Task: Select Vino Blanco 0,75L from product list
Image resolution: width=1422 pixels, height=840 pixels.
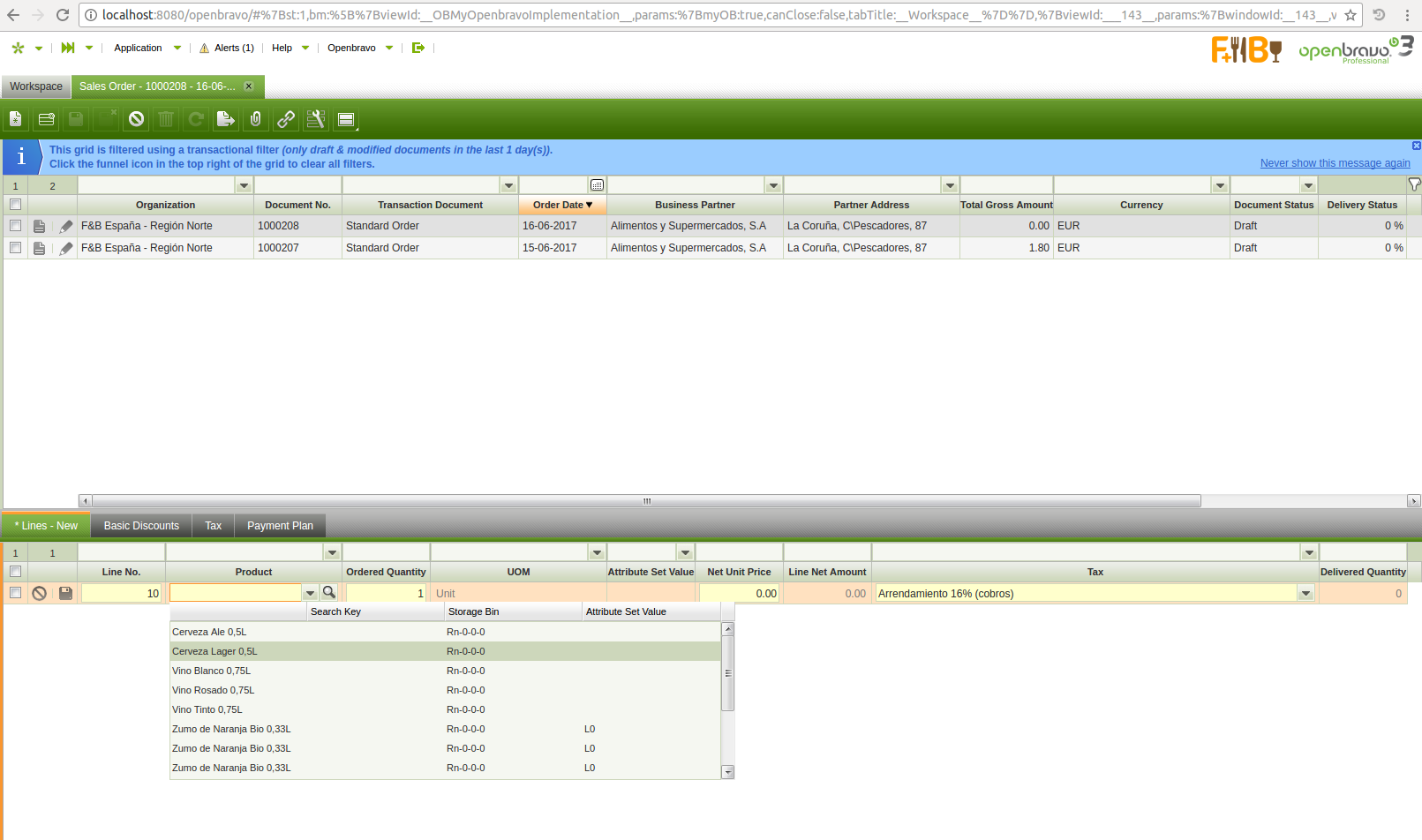Action: (x=210, y=671)
